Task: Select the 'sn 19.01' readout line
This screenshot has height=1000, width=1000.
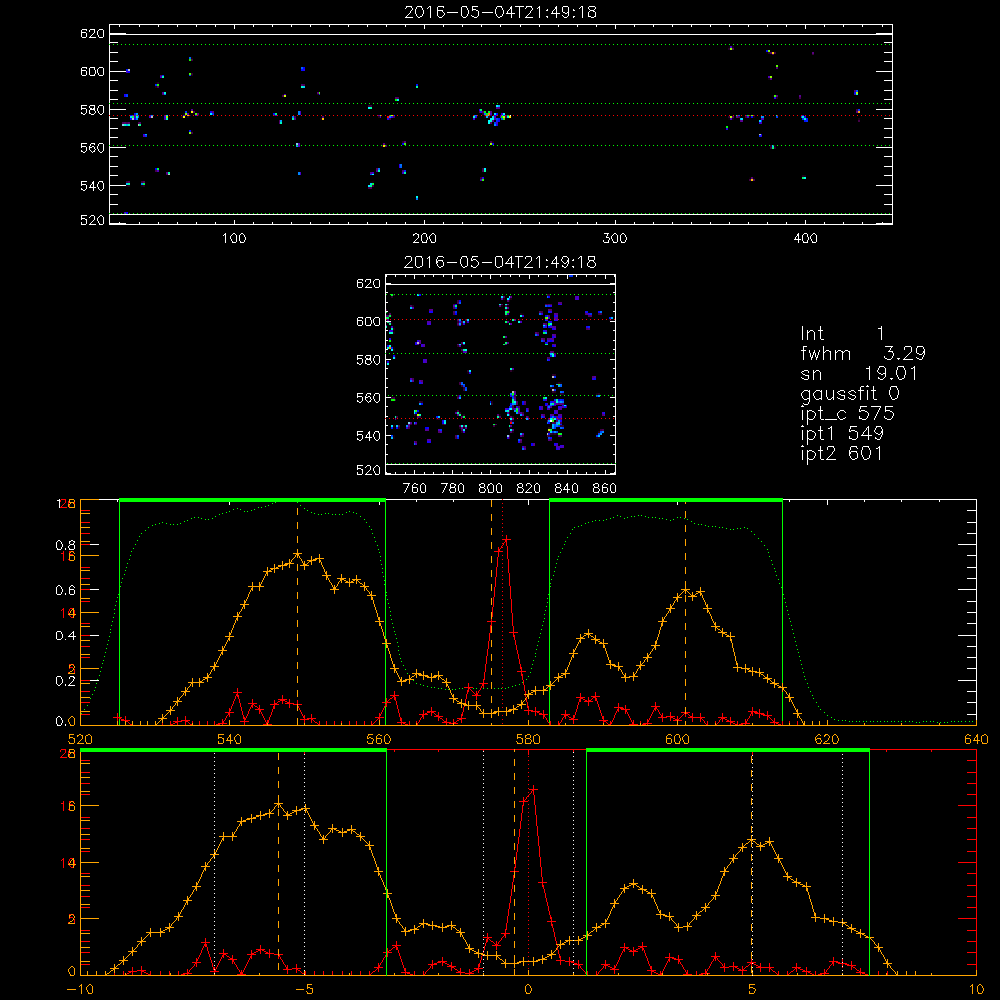Action: tap(859, 373)
